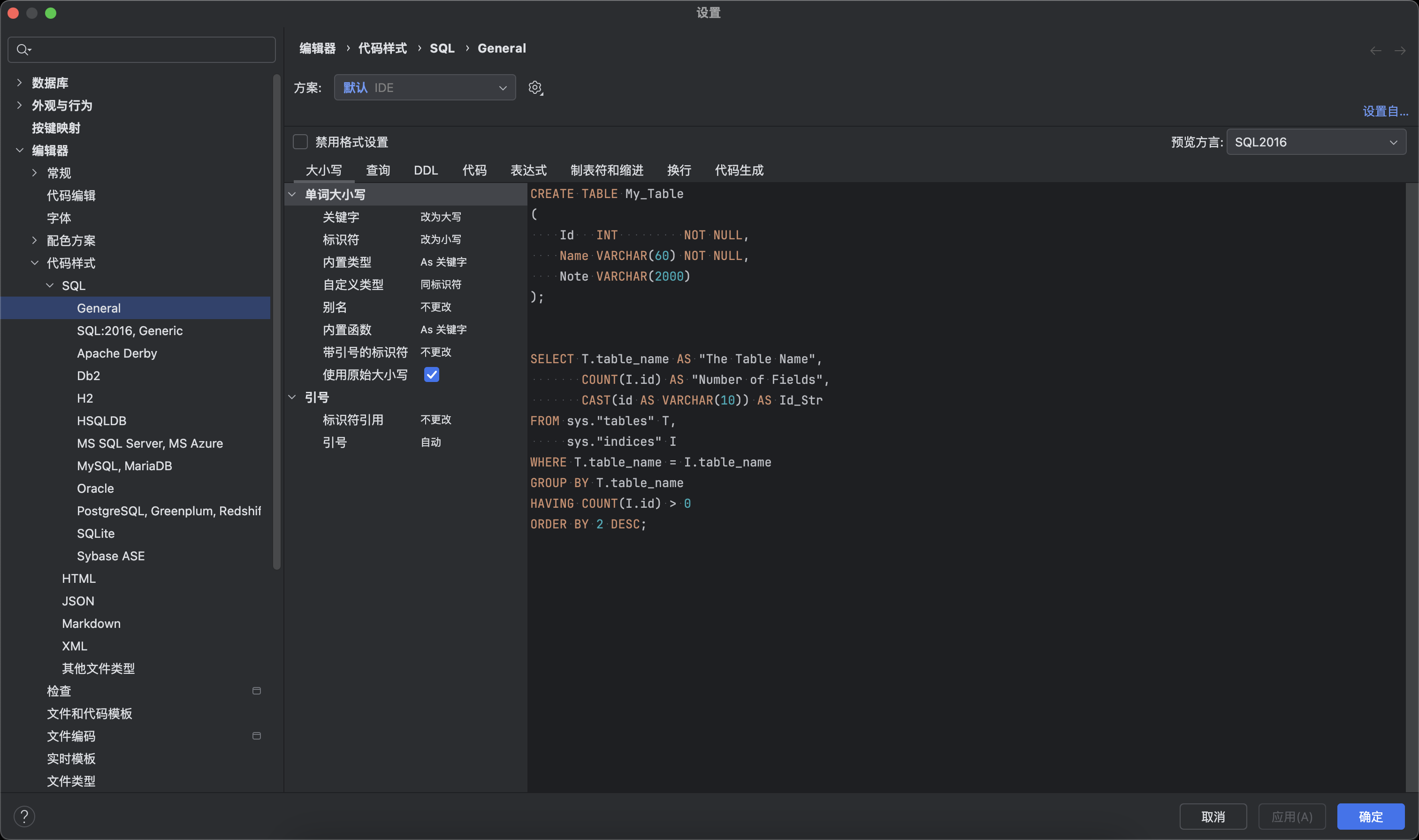Click the forward navigation arrow
The image size is (1419, 840).
point(1400,51)
